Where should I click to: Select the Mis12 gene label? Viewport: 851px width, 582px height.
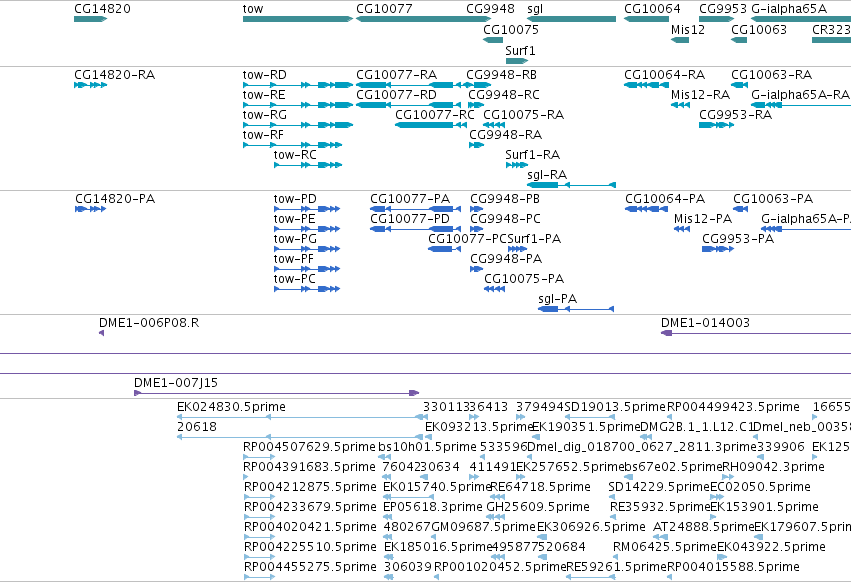pos(688,29)
